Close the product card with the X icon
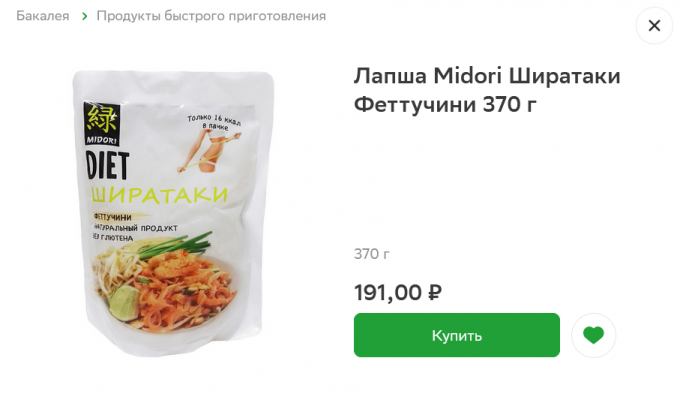Image resolution: width=680 pixels, height=406 pixels. pyautogui.click(x=654, y=26)
